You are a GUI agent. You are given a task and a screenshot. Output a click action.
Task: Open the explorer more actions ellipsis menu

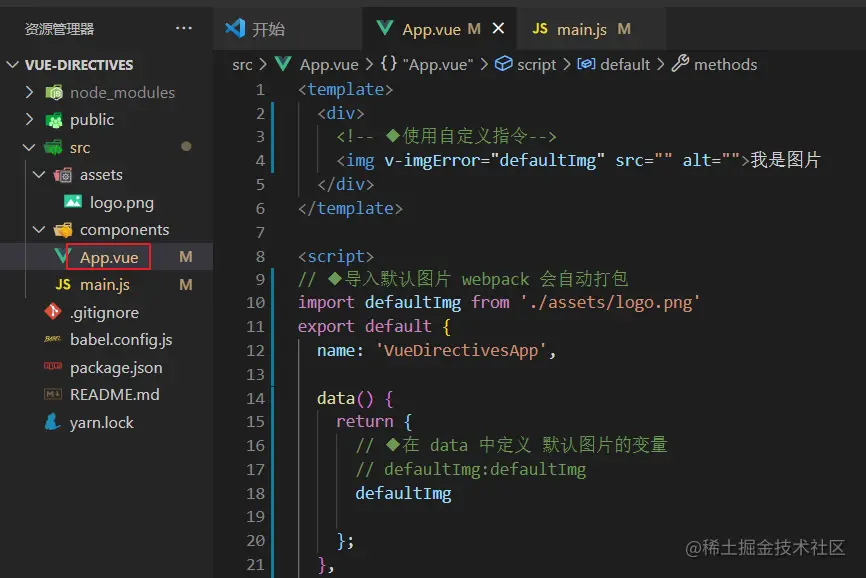point(183,28)
